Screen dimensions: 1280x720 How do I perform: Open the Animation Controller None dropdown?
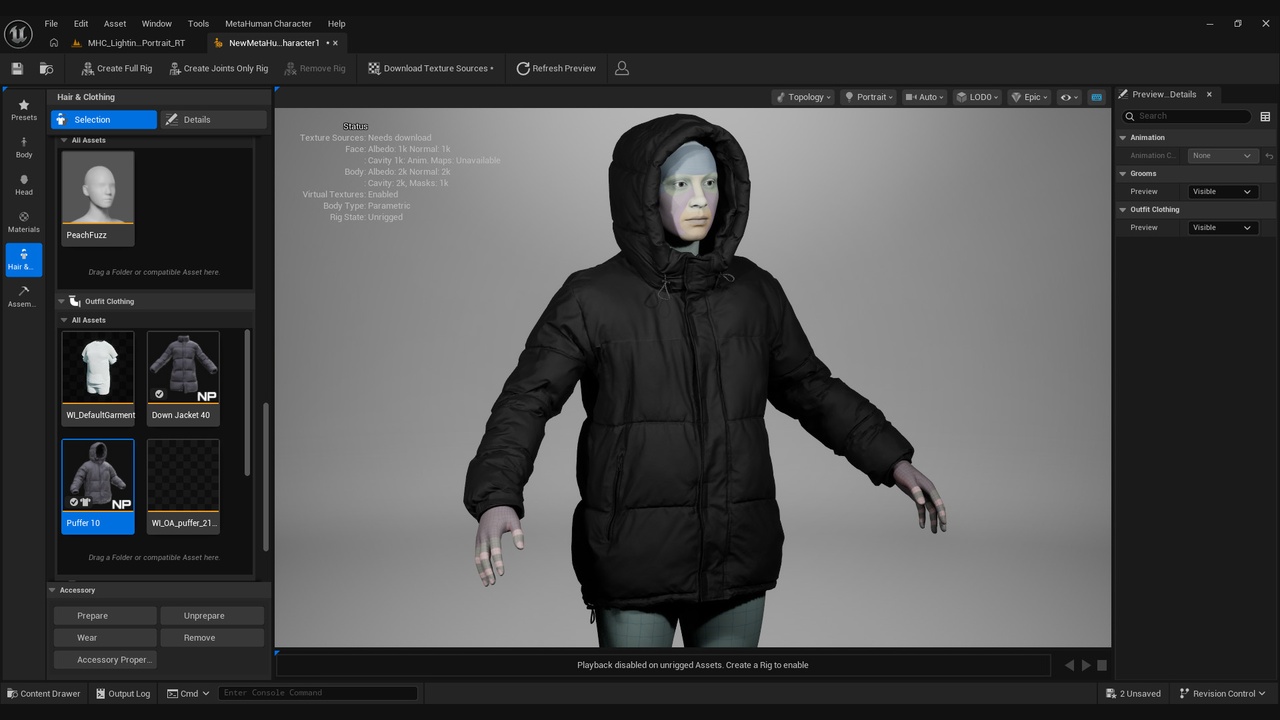click(x=1222, y=155)
